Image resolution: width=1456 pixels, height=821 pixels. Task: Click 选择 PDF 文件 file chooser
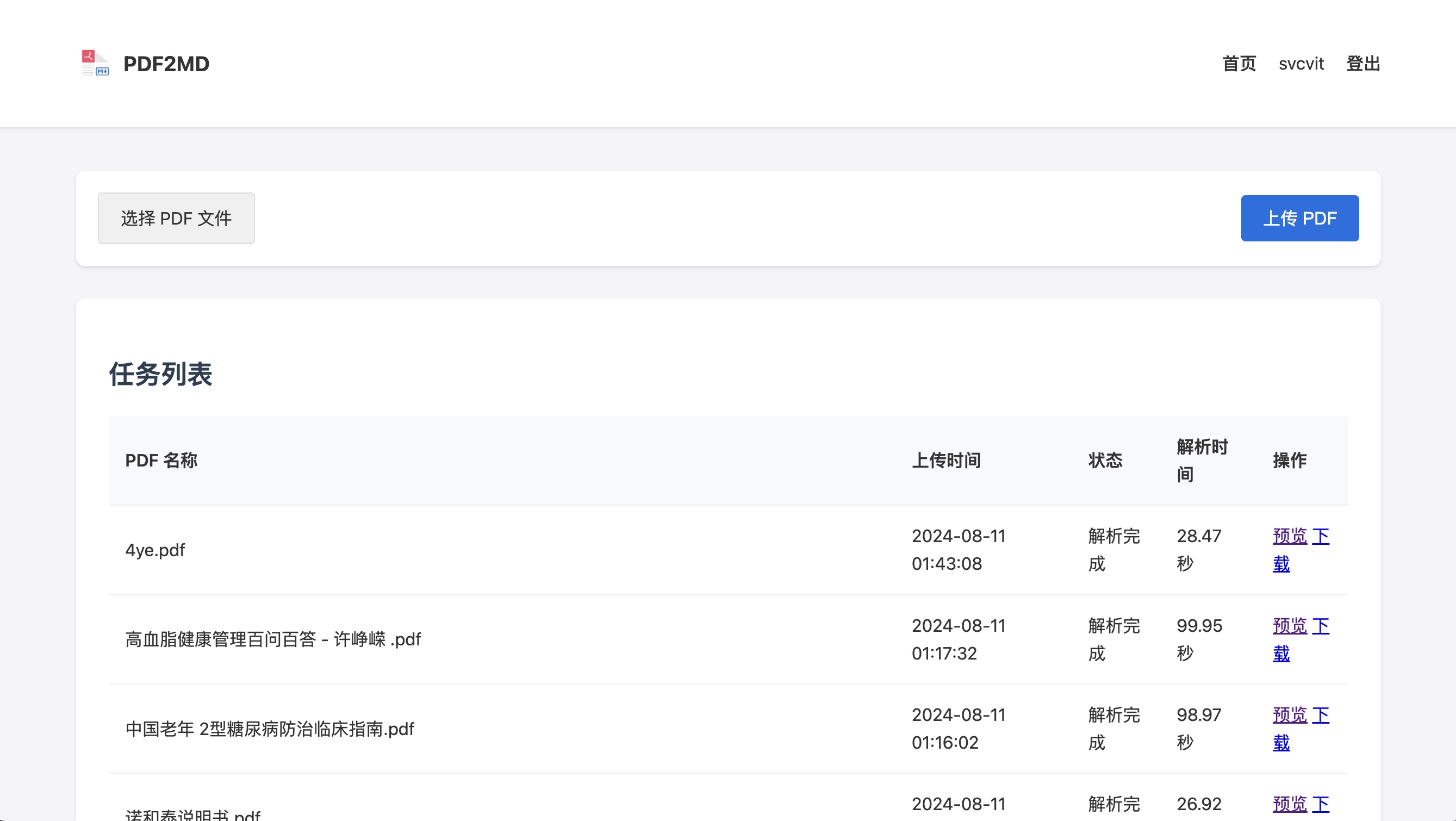point(176,218)
